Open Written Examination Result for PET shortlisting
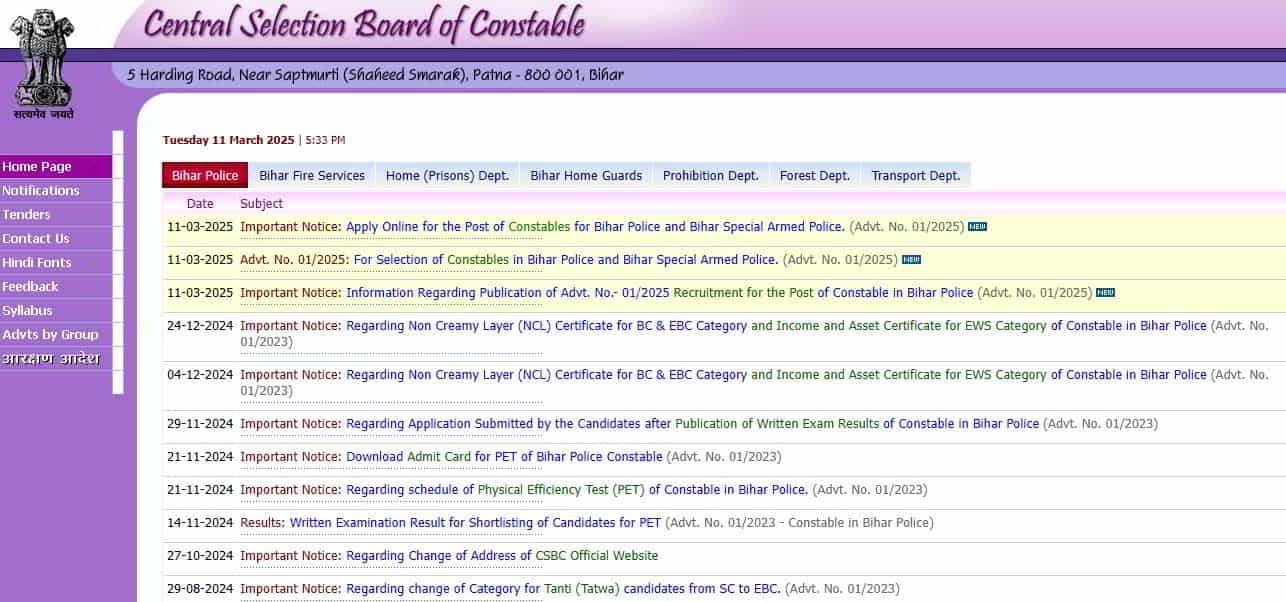Screen dimensions: 1286x602 click(x=475, y=523)
